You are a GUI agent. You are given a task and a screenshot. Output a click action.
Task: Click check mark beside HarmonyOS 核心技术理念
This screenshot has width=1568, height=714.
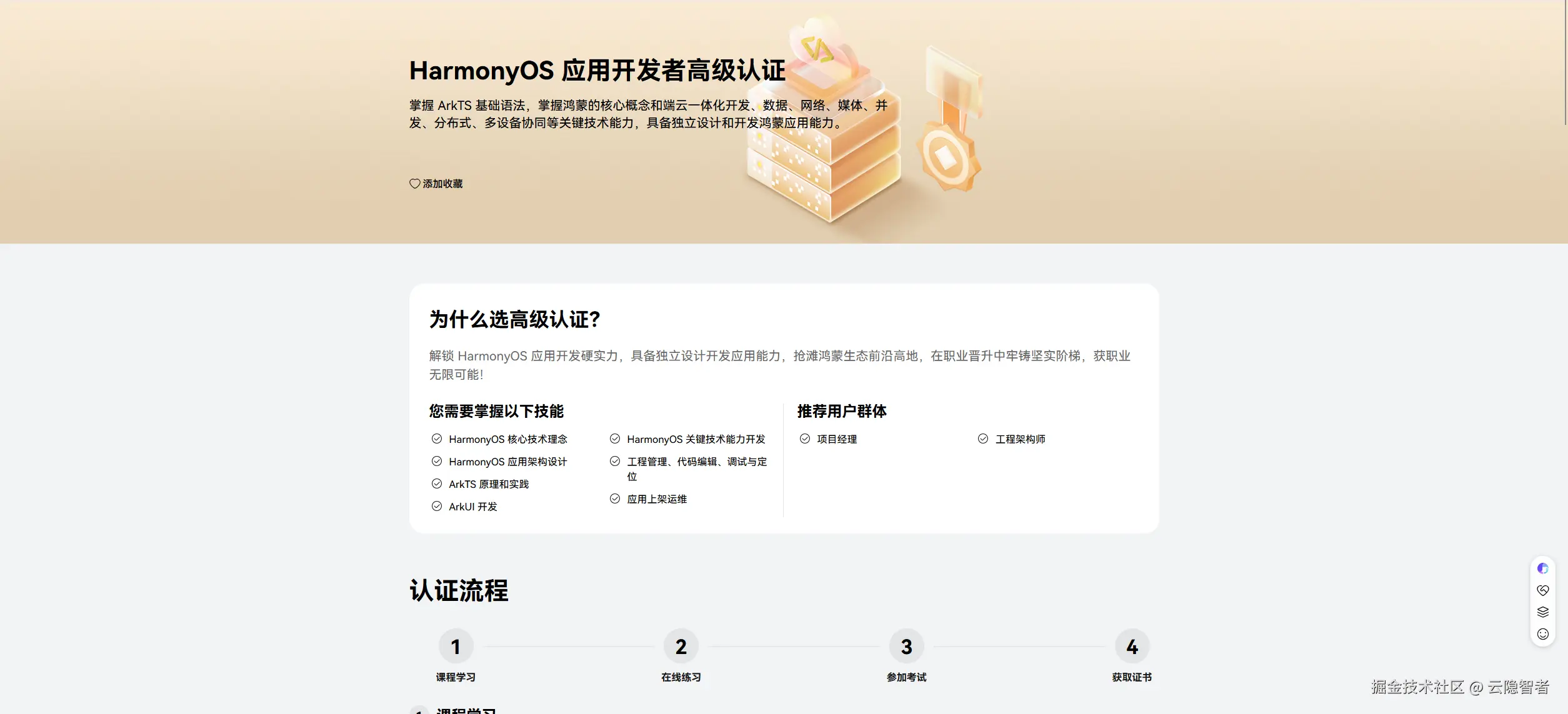tap(437, 439)
